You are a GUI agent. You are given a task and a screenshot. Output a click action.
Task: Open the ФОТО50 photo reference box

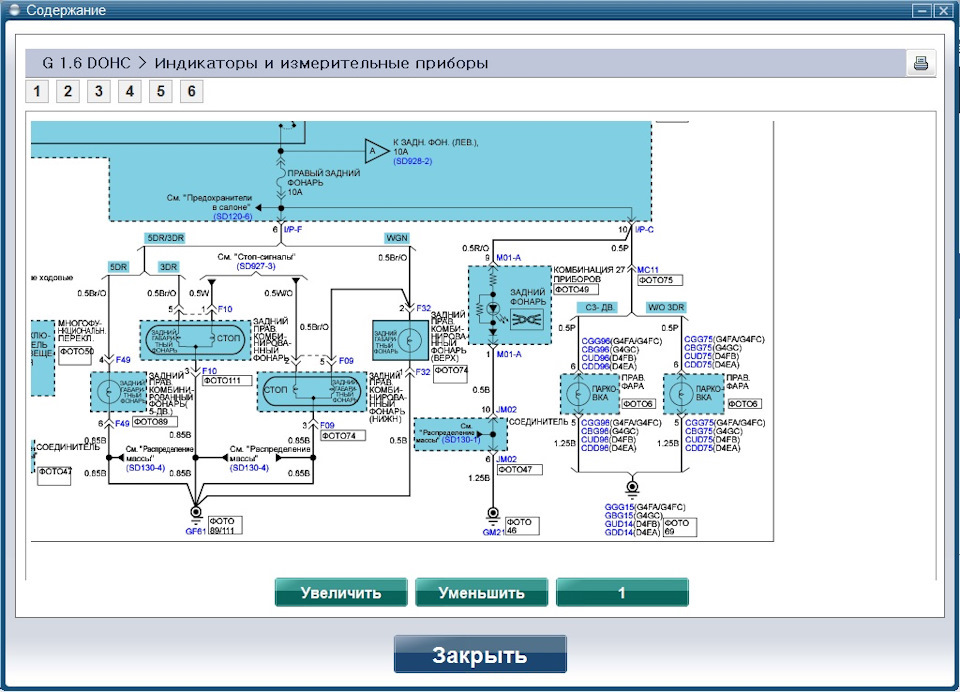[75, 356]
